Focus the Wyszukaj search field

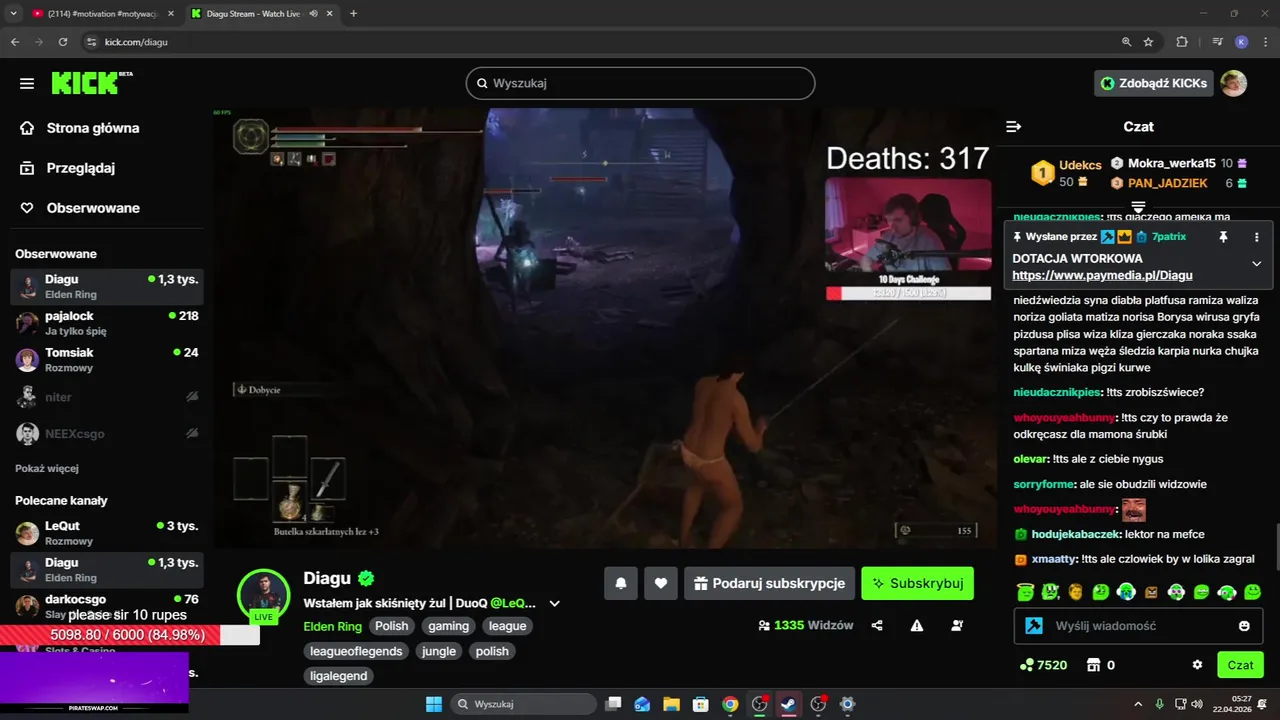[x=640, y=83]
